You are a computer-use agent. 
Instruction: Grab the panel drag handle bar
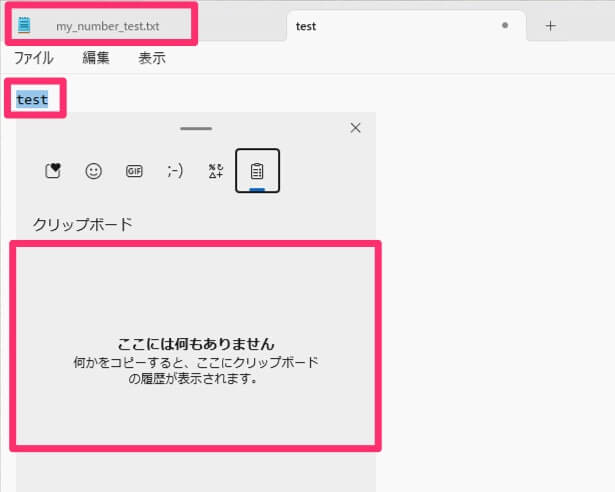point(196,128)
